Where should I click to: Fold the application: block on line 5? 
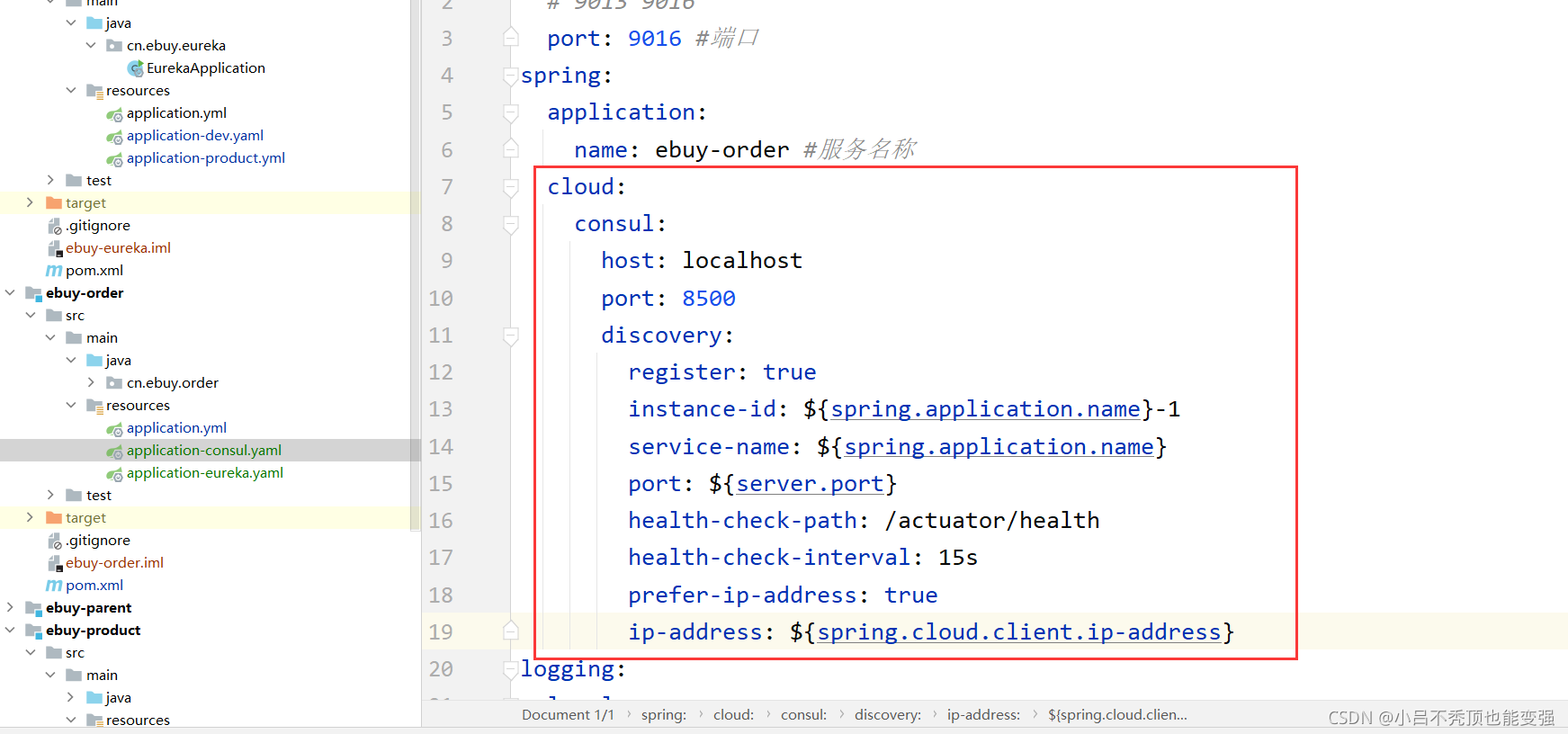(511, 112)
